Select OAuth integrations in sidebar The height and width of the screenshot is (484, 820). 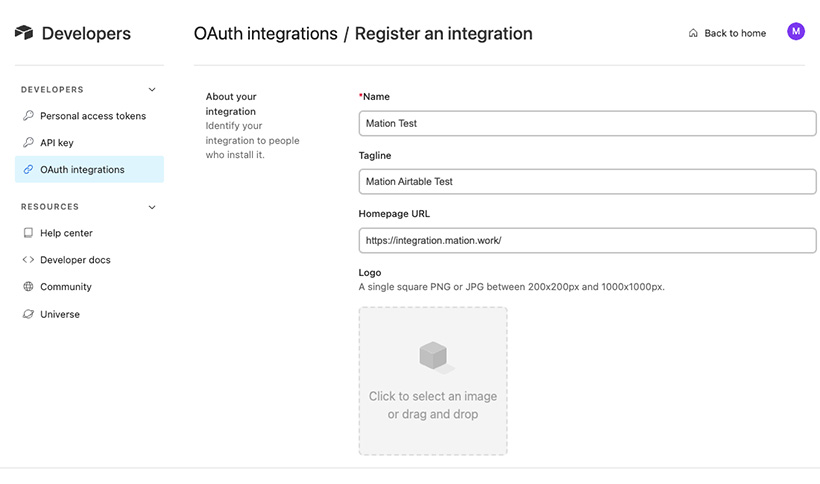click(x=89, y=169)
